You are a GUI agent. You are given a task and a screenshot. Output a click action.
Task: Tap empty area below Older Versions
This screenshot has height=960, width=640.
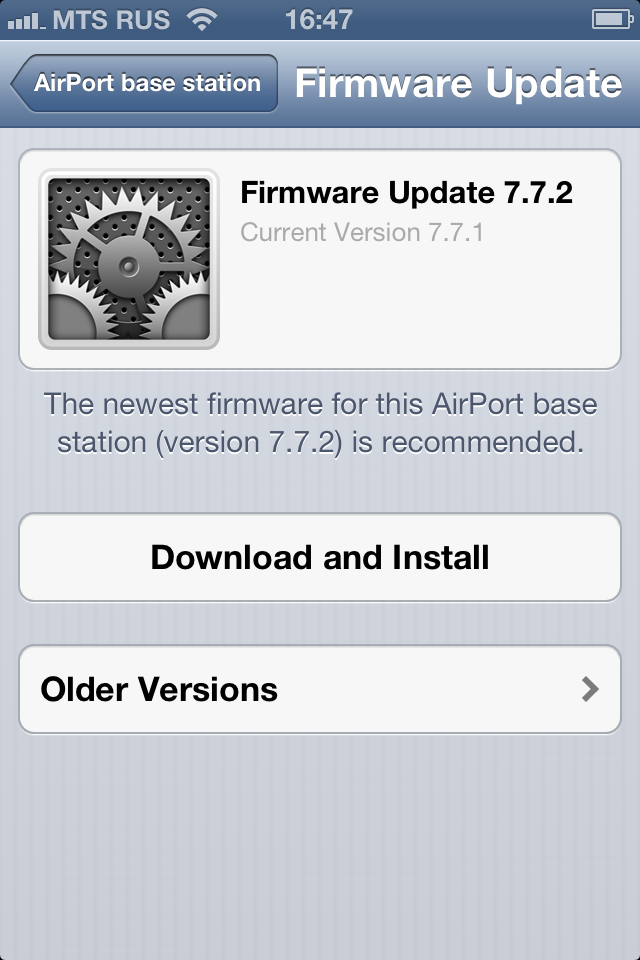(x=320, y=845)
